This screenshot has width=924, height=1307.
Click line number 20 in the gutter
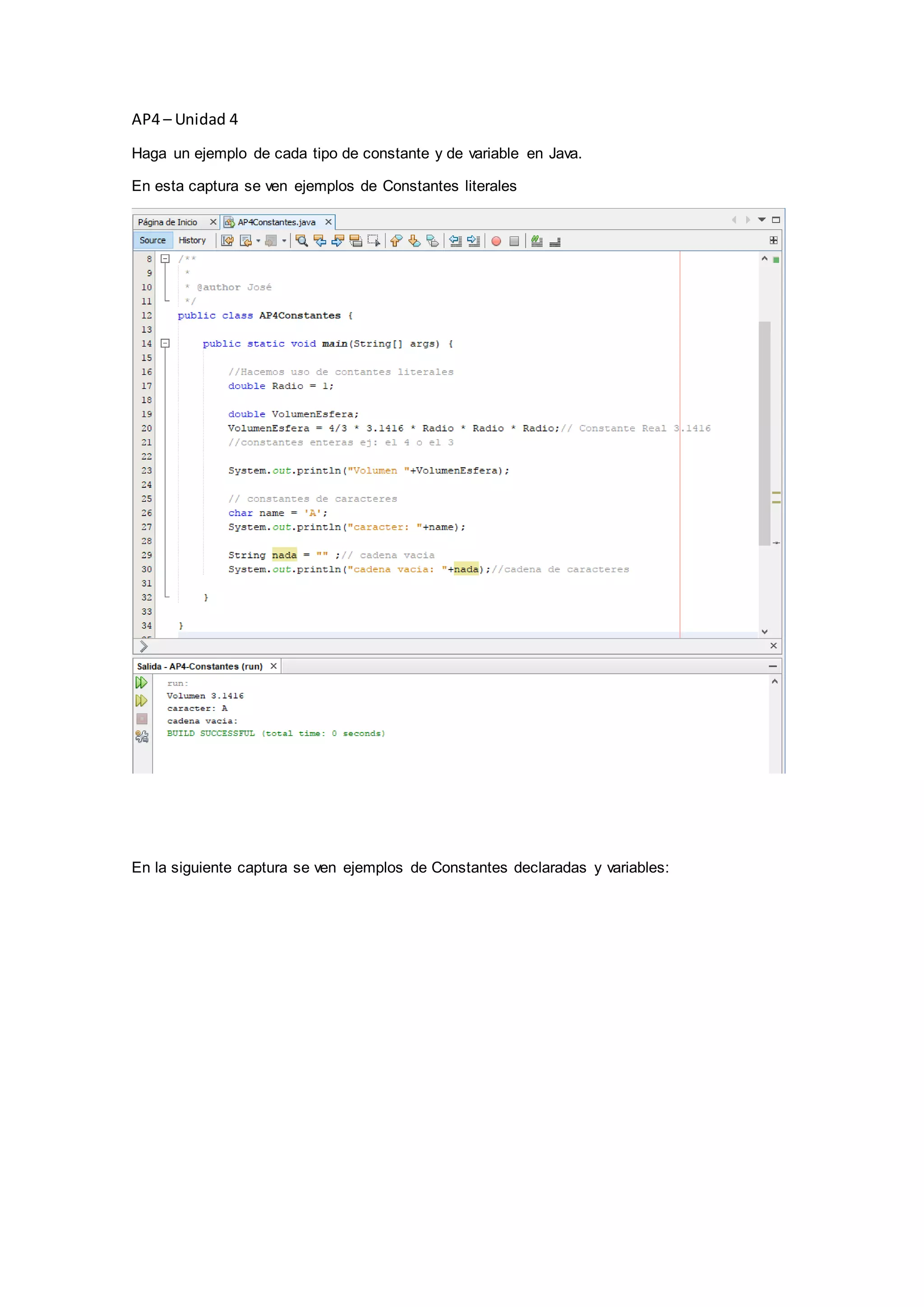[x=147, y=428]
